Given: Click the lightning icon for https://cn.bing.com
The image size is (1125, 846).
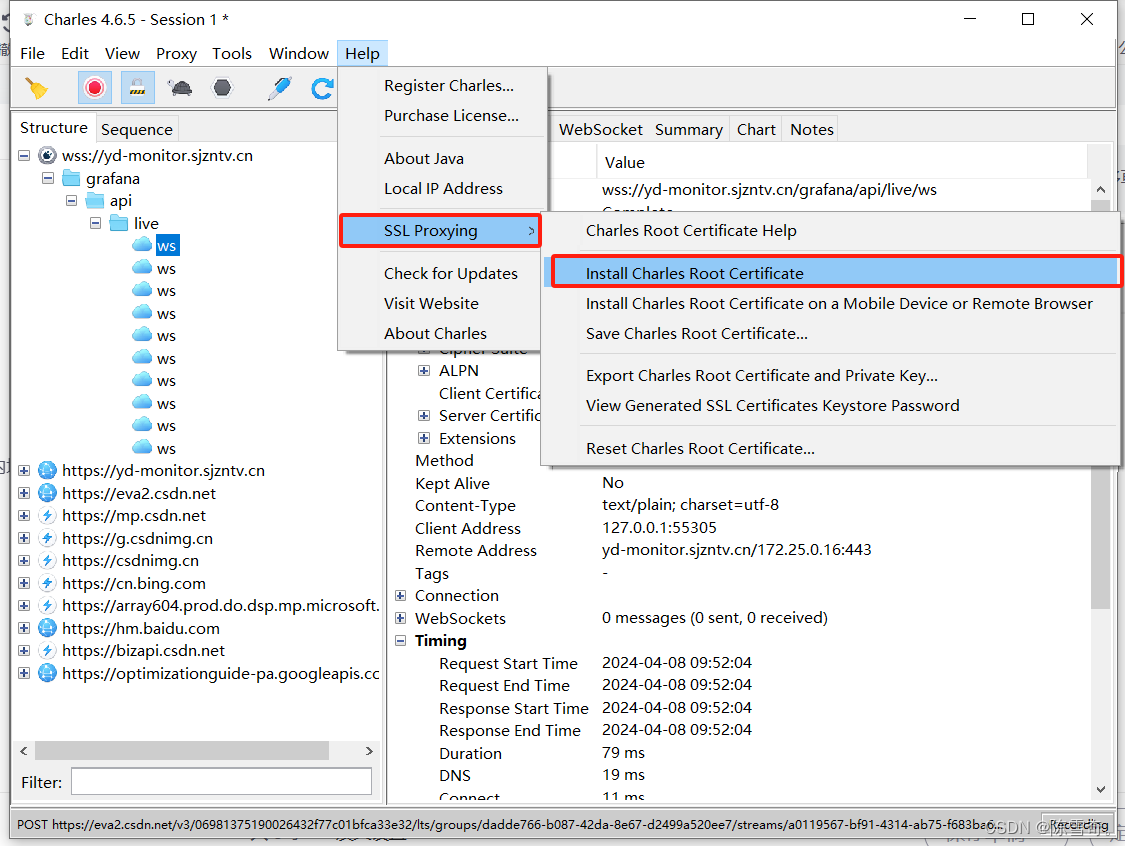Looking at the screenshot, I should point(47,583).
